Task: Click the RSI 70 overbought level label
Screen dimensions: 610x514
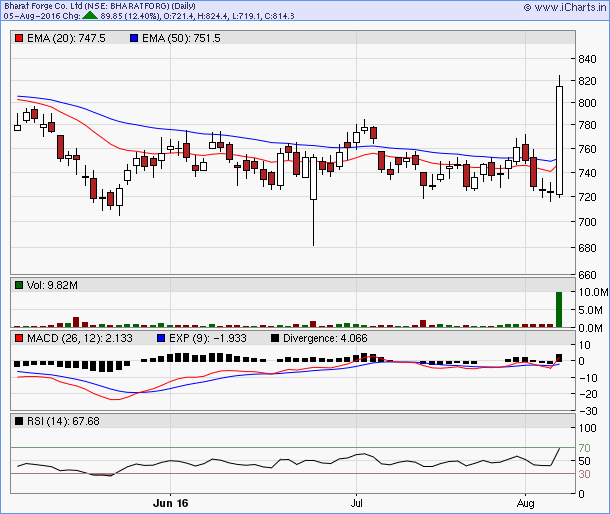Action: pyautogui.click(x=584, y=448)
